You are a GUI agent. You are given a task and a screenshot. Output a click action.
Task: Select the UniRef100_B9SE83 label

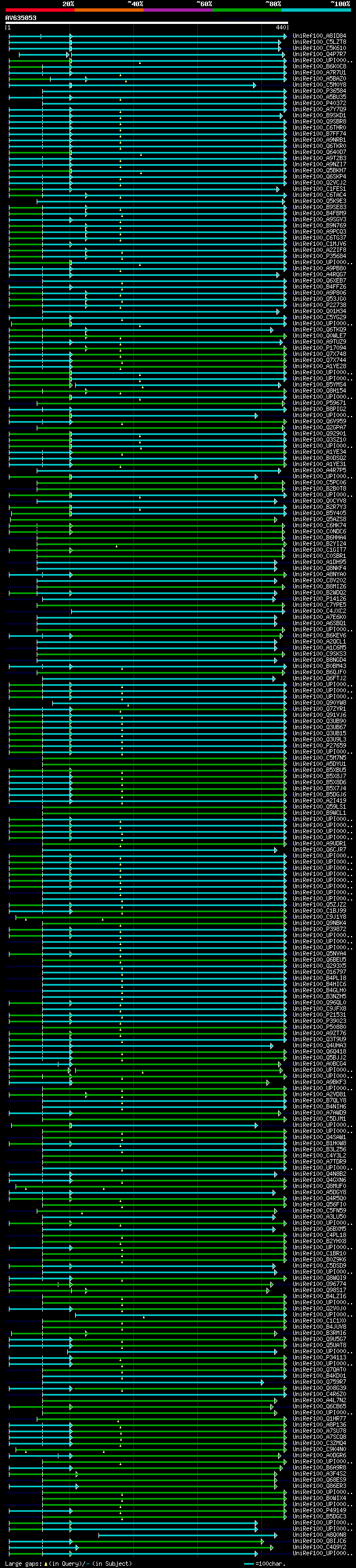tap(319, 207)
